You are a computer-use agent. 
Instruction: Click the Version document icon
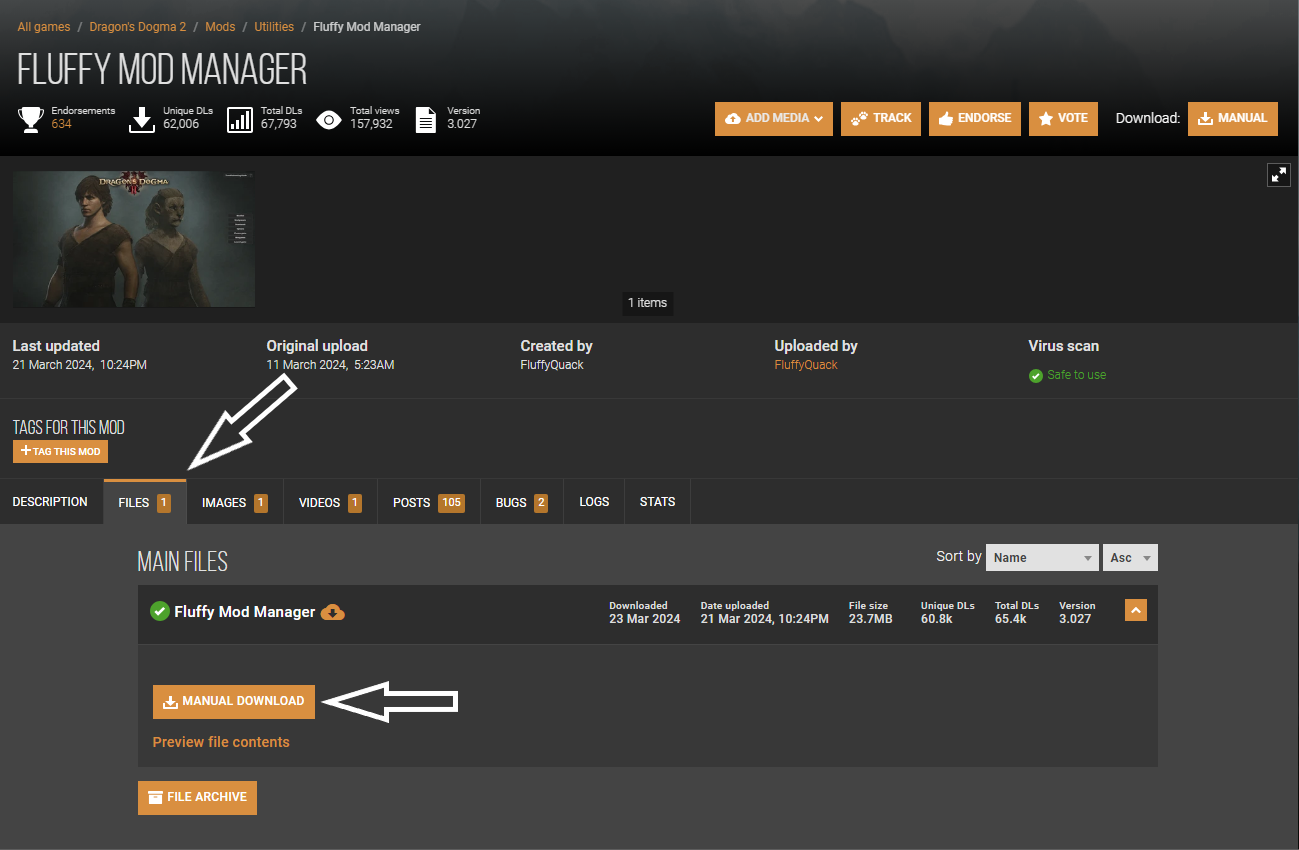point(426,120)
